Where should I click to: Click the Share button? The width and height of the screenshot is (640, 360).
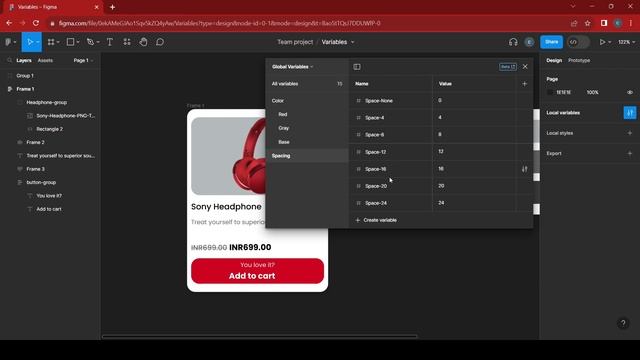point(551,42)
